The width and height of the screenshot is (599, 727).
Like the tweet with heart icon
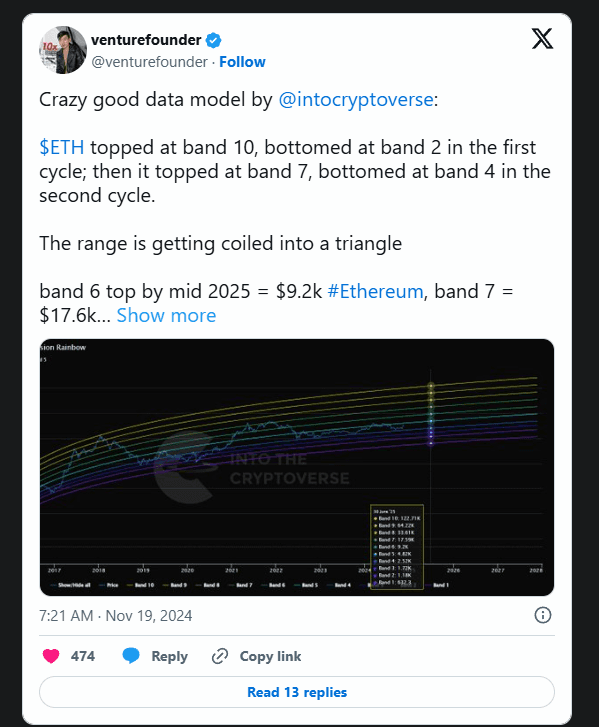[51, 656]
